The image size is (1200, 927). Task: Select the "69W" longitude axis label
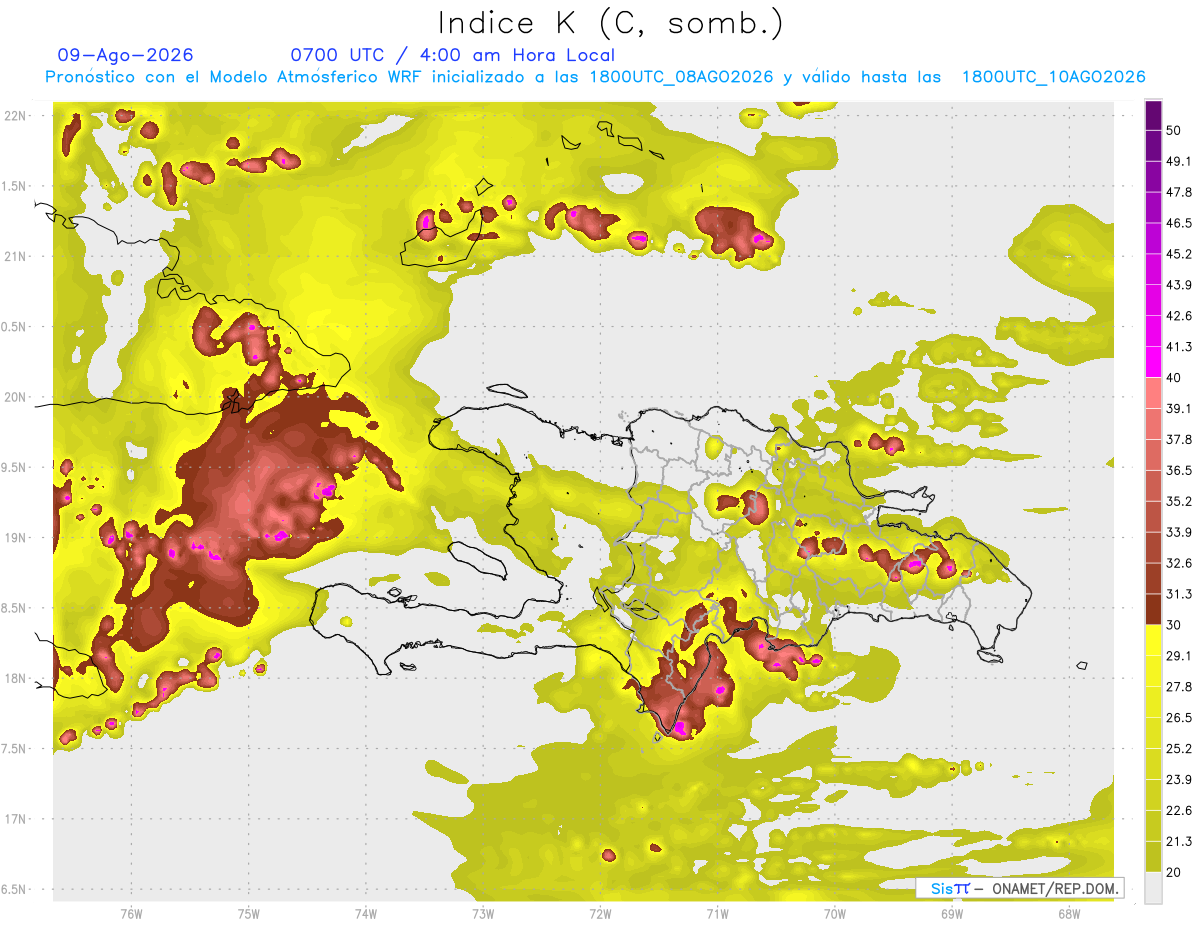[x=951, y=913]
